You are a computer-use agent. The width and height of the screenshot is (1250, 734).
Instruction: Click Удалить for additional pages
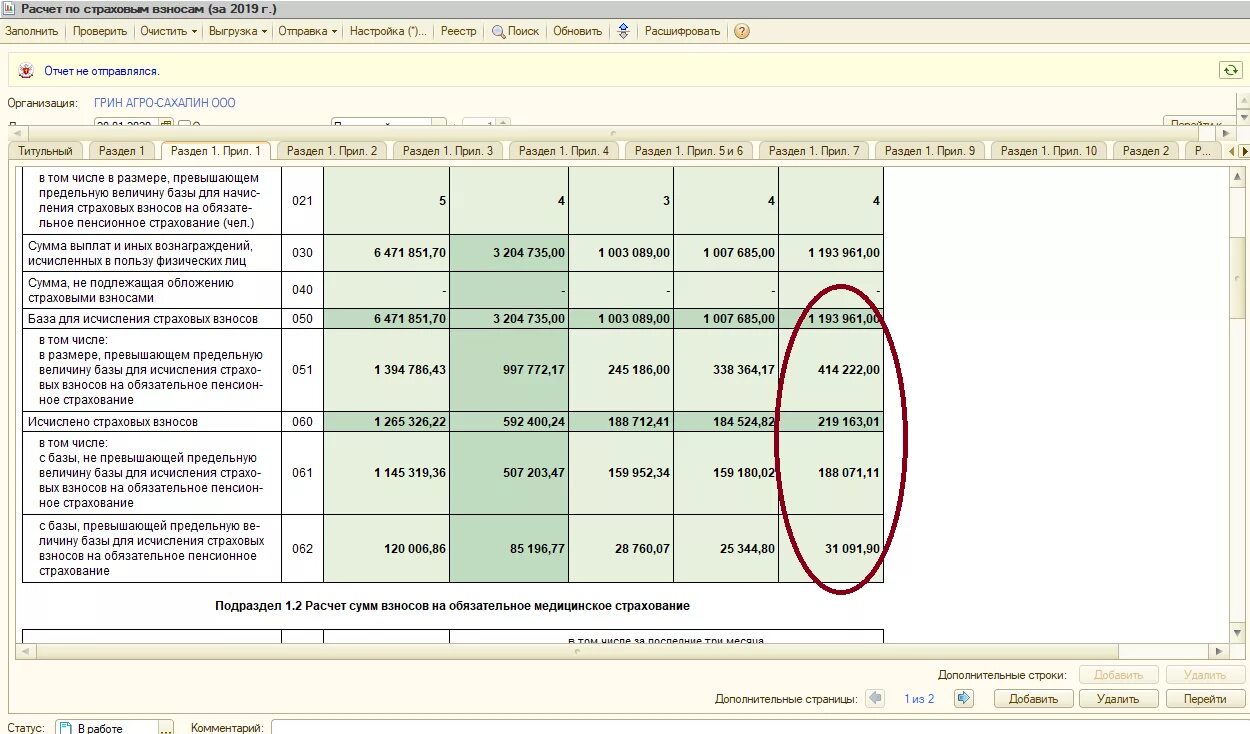(x=1119, y=699)
